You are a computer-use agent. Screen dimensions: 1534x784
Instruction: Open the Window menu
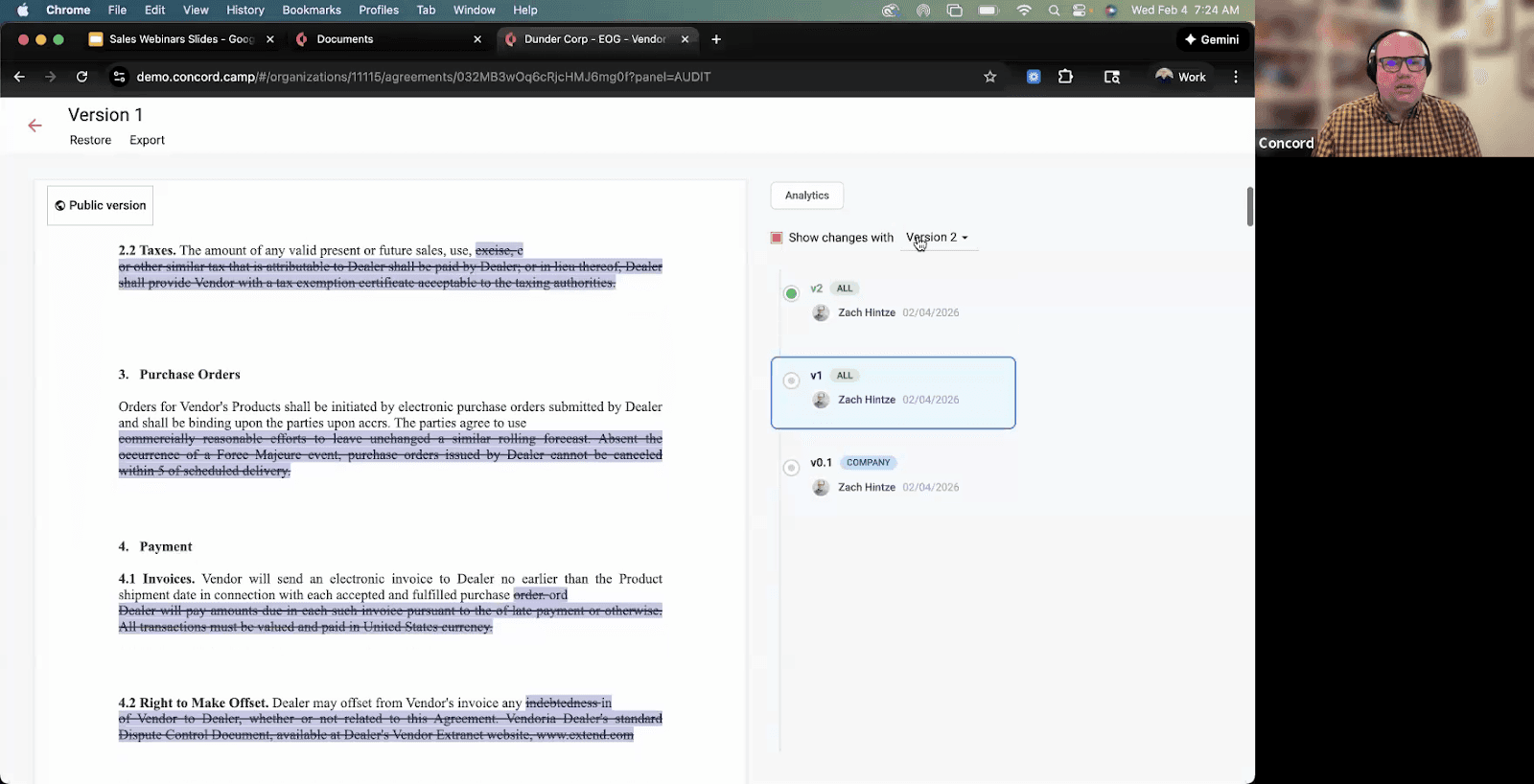[x=475, y=10]
